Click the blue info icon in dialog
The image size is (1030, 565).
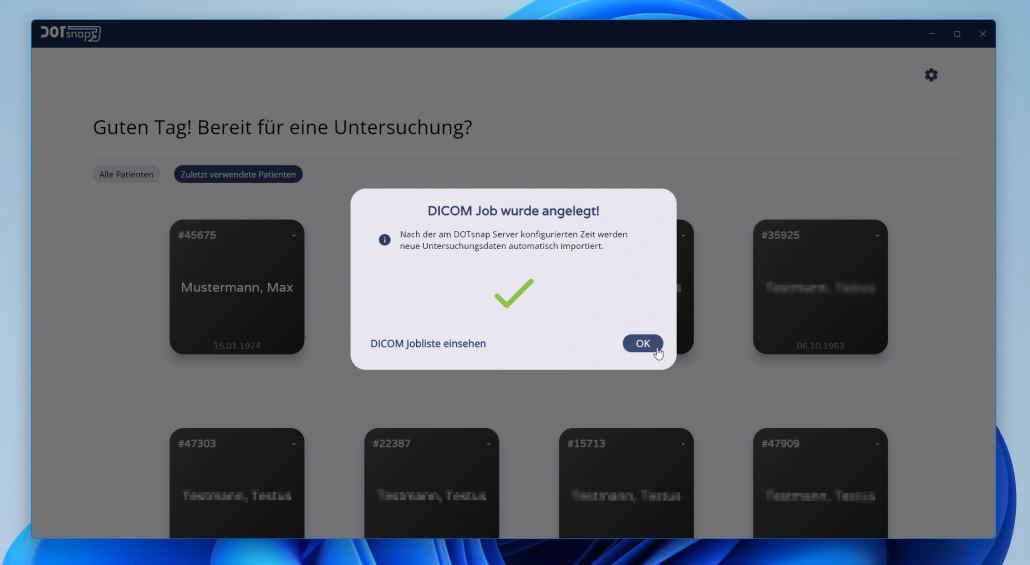pyautogui.click(x=385, y=240)
